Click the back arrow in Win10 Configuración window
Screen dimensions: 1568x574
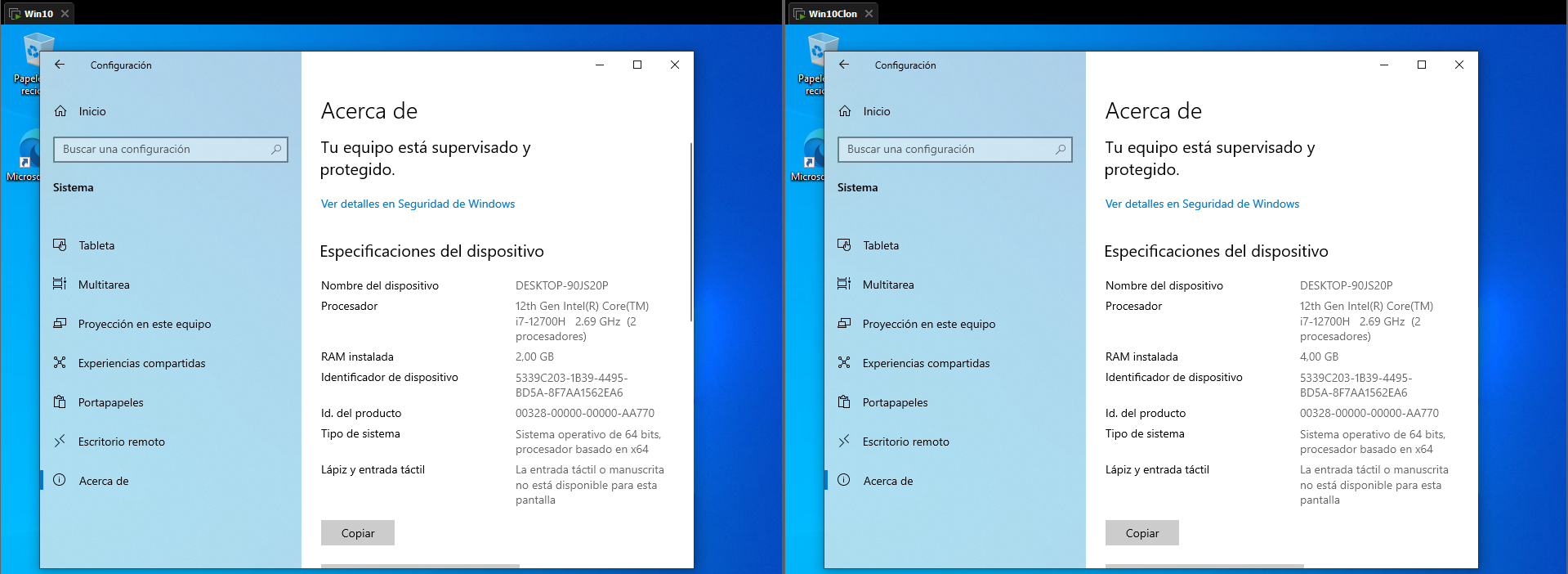tap(60, 65)
